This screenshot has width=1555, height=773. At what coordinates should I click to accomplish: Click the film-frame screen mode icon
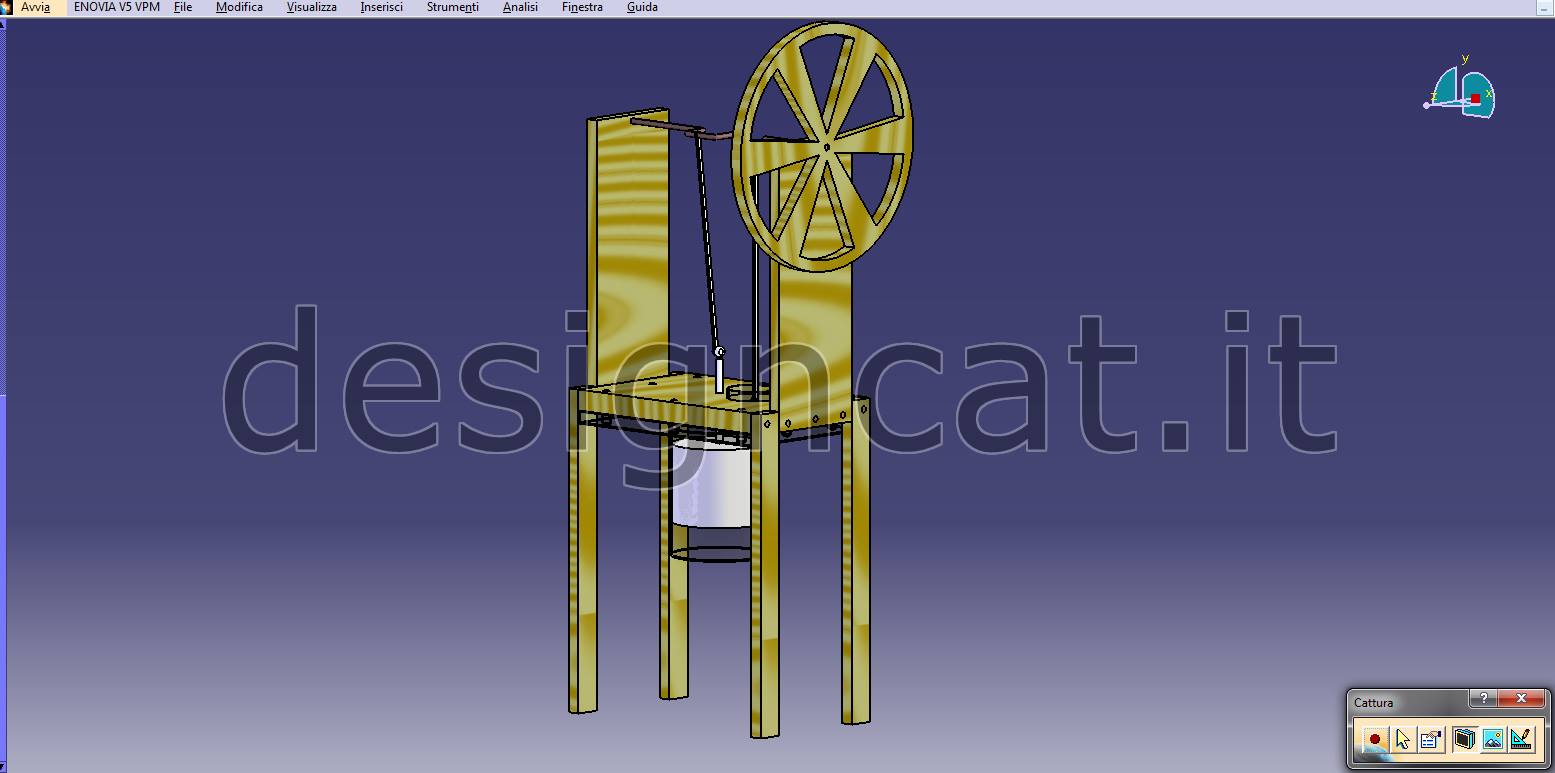coord(1464,739)
